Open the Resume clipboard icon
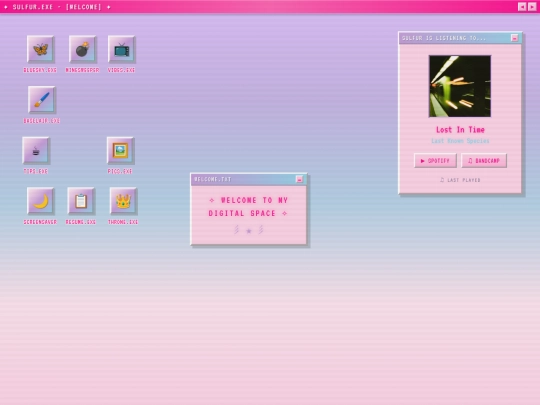The image size is (540, 405). pos(81,201)
